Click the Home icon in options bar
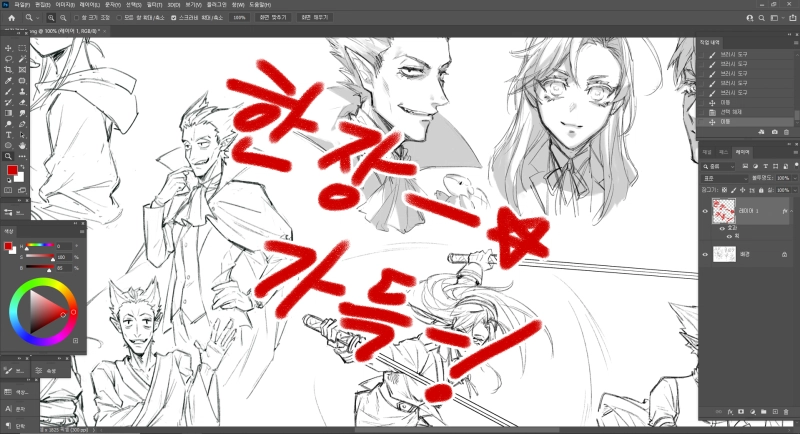 [11, 18]
